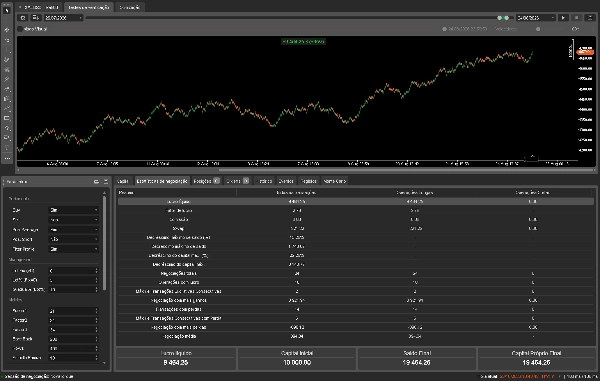Expand the Take Profit dropdown in parameters
Image resolution: width=600 pixels, height=381 pixels.
click(73, 249)
